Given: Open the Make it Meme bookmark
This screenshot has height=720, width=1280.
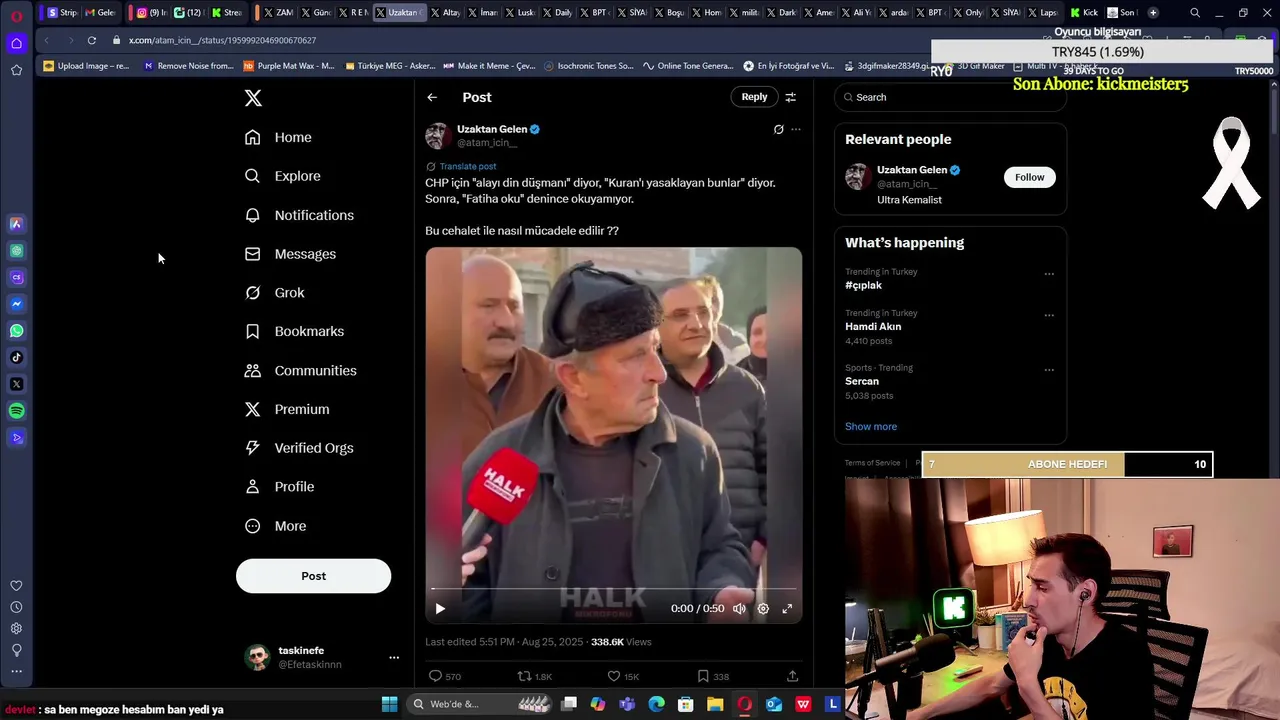Looking at the screenshot, I should 489,66.
